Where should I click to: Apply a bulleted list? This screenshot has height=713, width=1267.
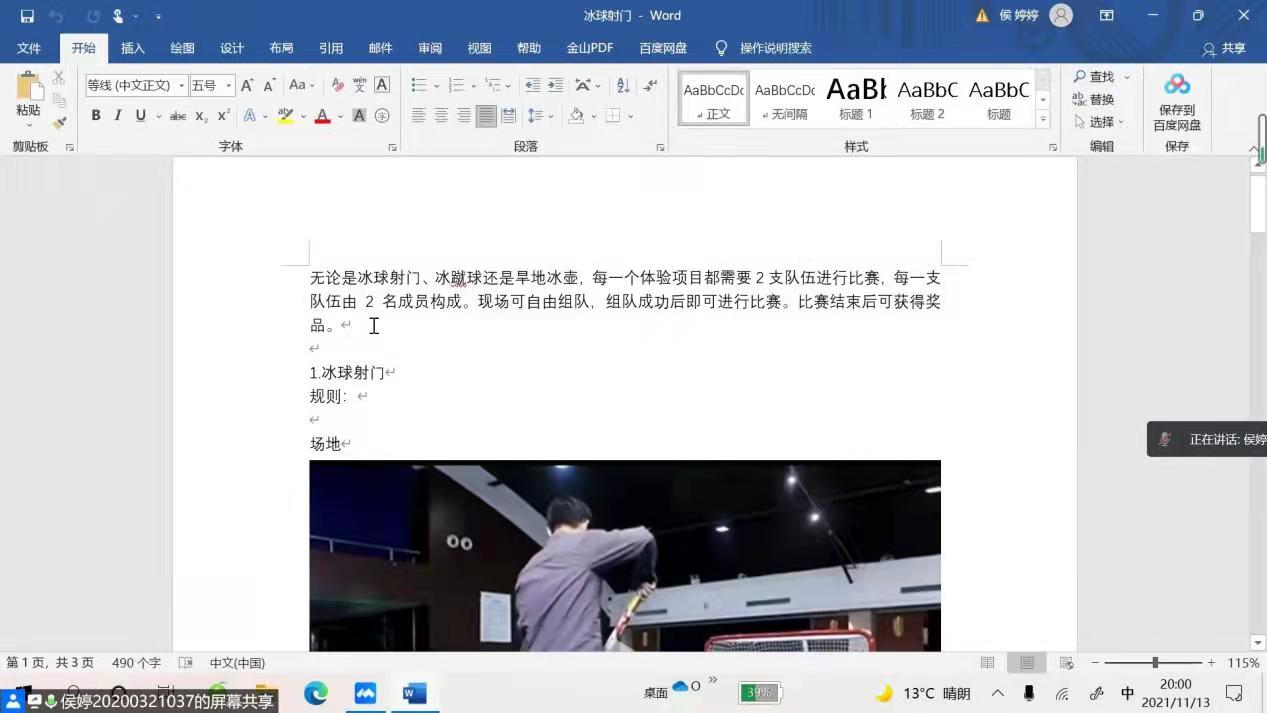click(x=417, y=85)
